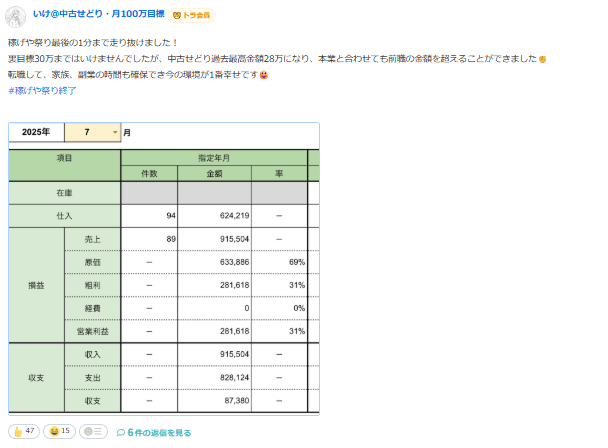The height and width of the screenshot is (448, 608).
Task: Click the 指定年月 header cell
Action: [x=214, y=158]
